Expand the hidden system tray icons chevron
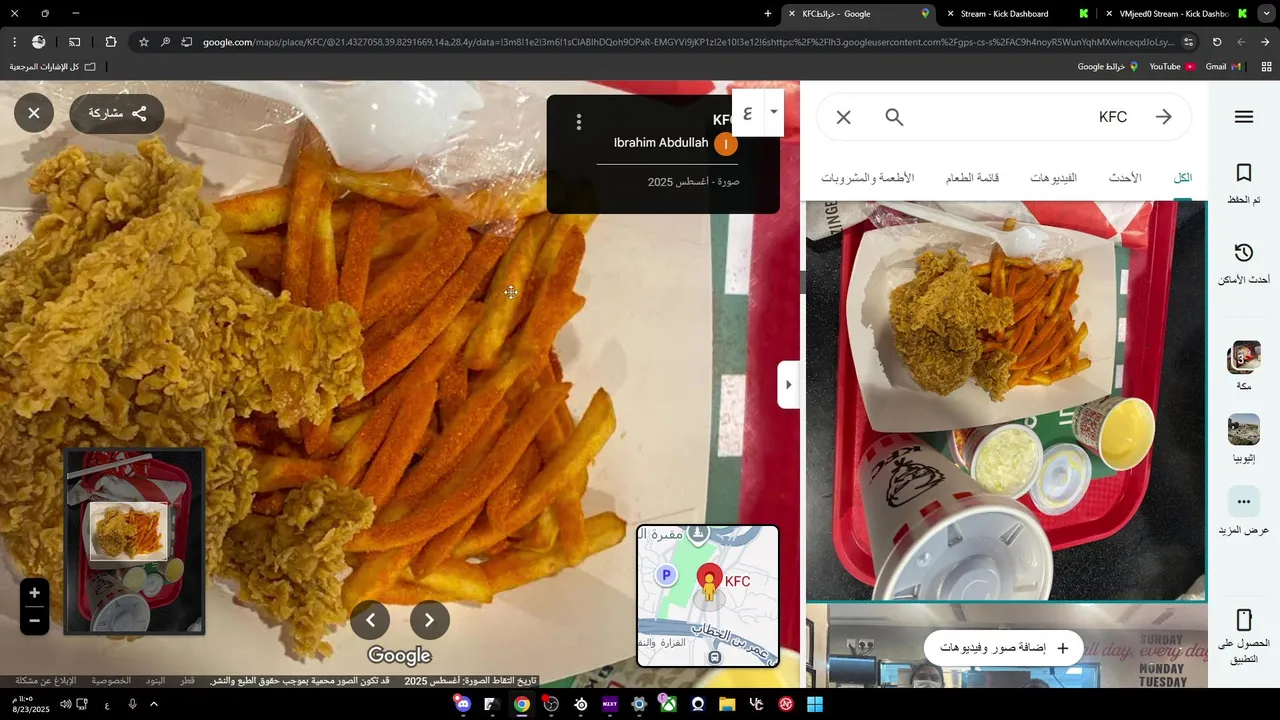Screen dimensions: 1280x720 coord(154,704)
